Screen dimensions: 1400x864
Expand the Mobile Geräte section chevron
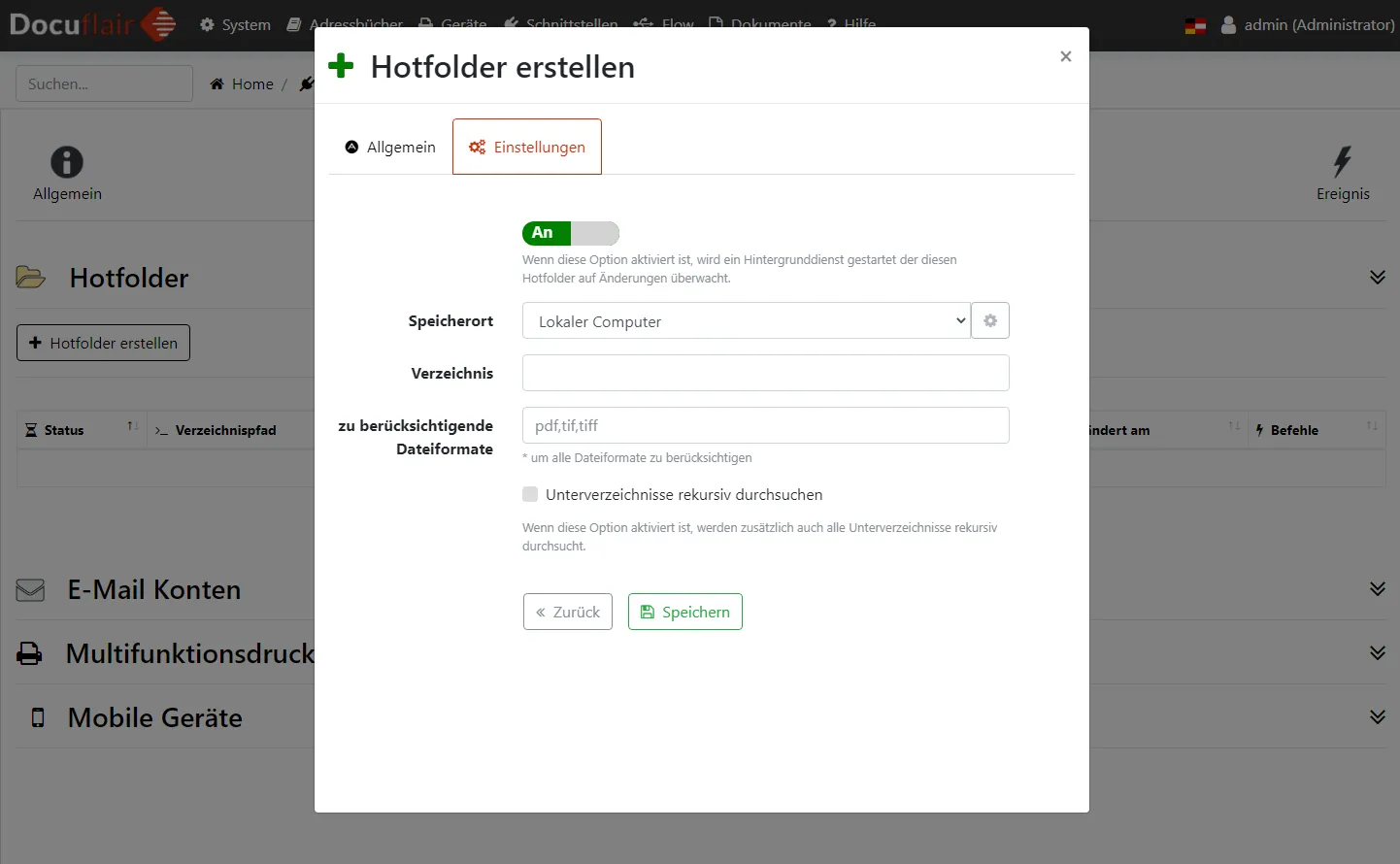[x=1377, y=717]
